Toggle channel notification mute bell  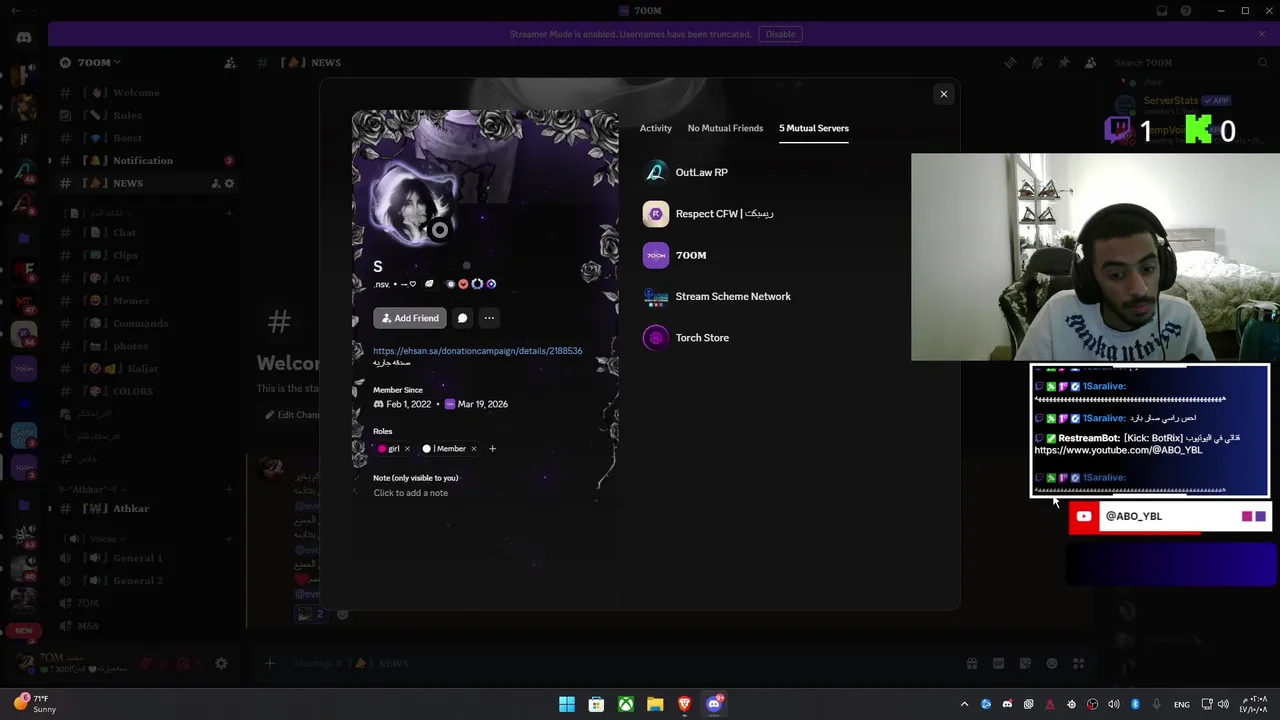[1037, 62]
